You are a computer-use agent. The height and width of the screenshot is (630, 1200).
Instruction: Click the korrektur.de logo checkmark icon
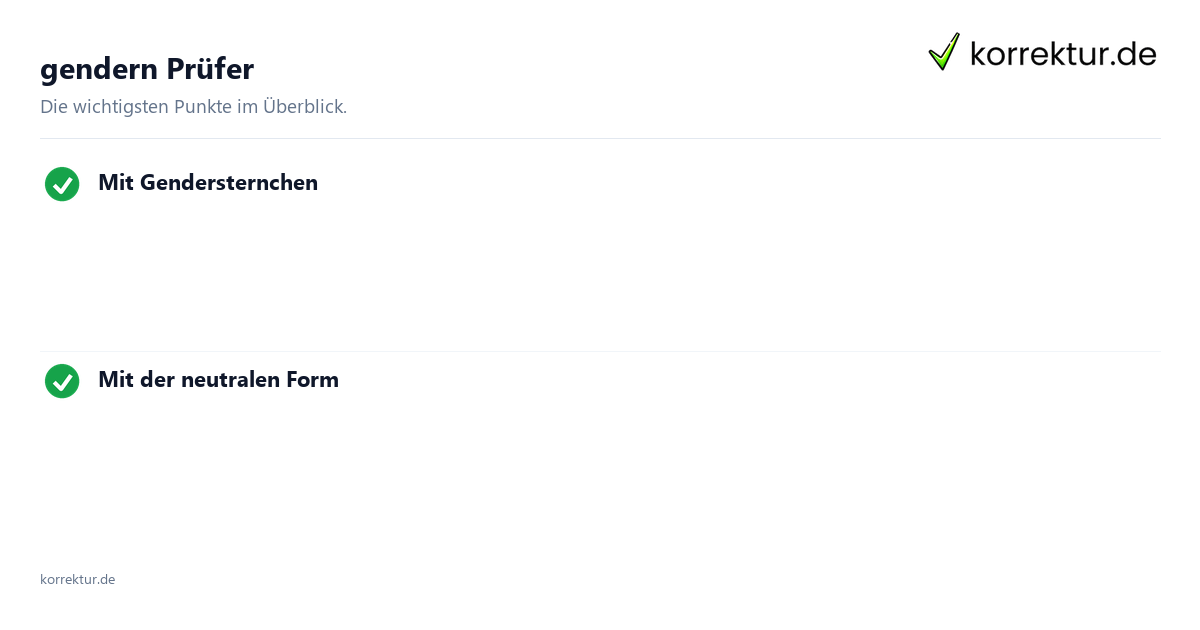coord(944,51)
